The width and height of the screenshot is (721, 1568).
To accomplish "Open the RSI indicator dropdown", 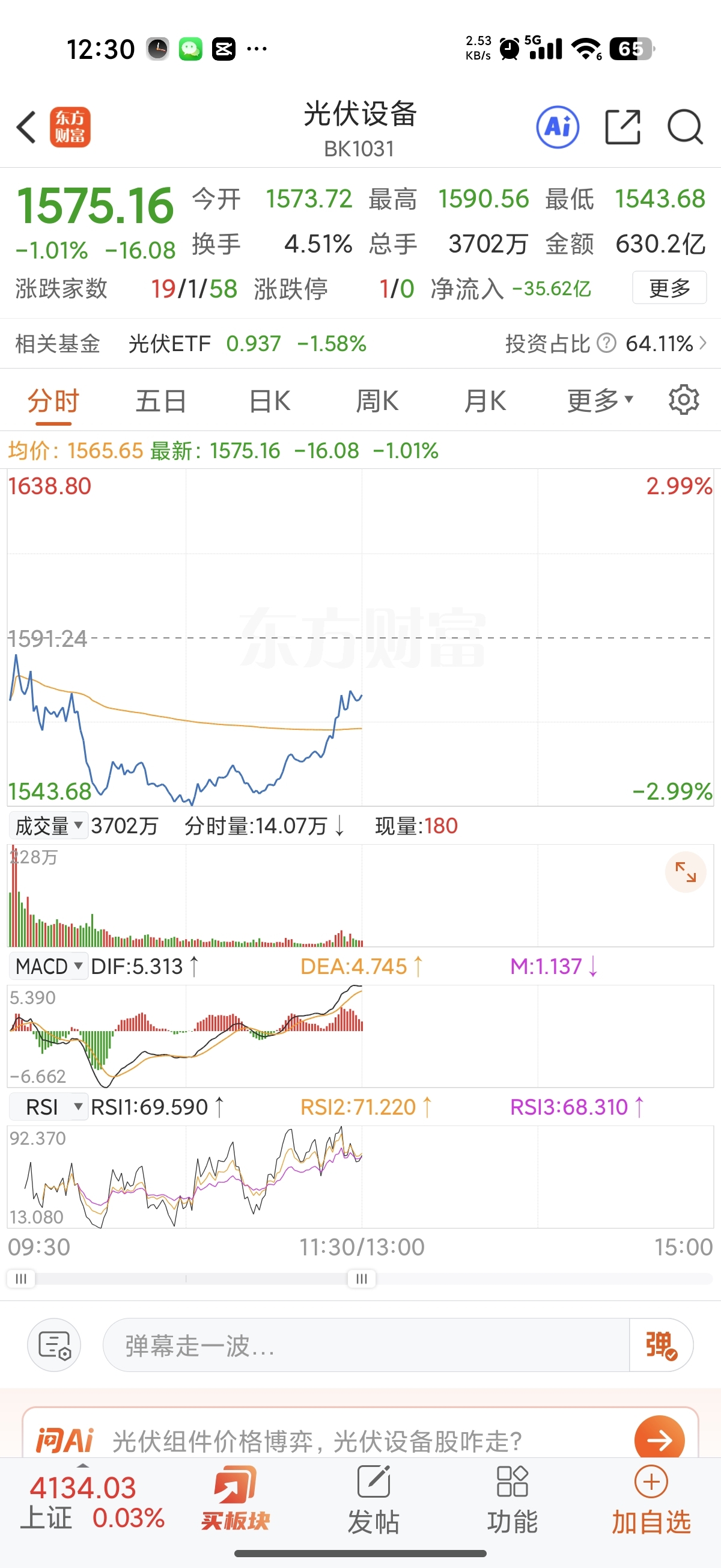I will 49,1107.
